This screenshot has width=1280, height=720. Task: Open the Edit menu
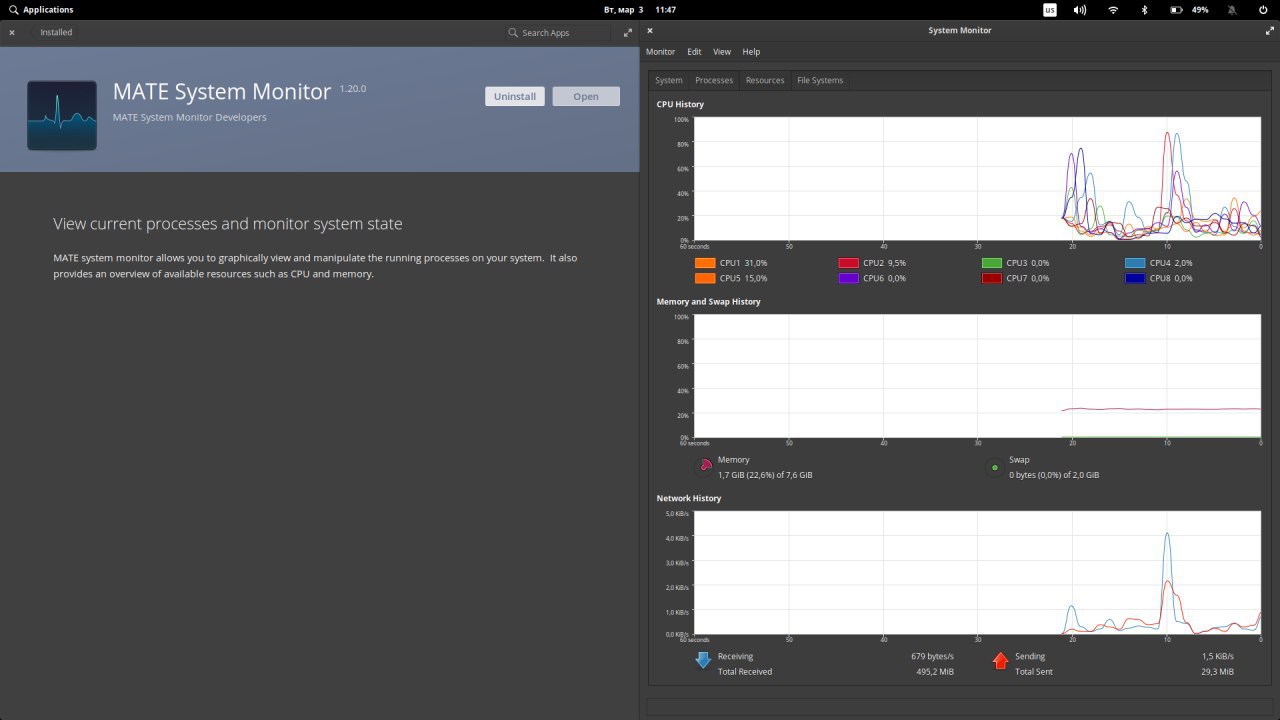694,52
